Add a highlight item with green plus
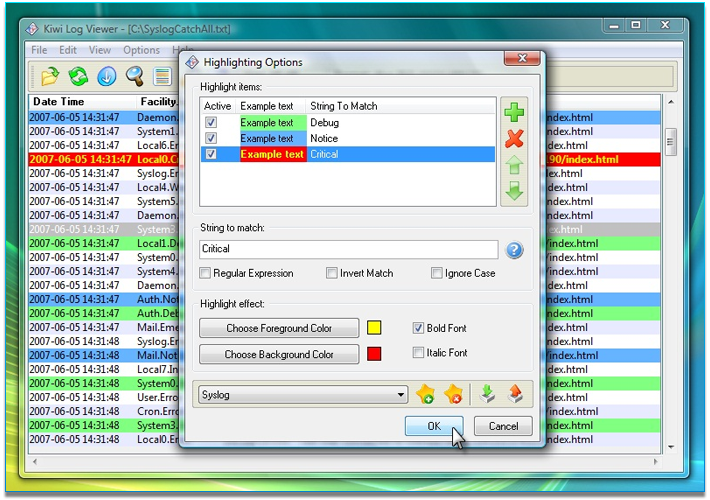Screen dimensions: 710x500 tap(514, 112)
